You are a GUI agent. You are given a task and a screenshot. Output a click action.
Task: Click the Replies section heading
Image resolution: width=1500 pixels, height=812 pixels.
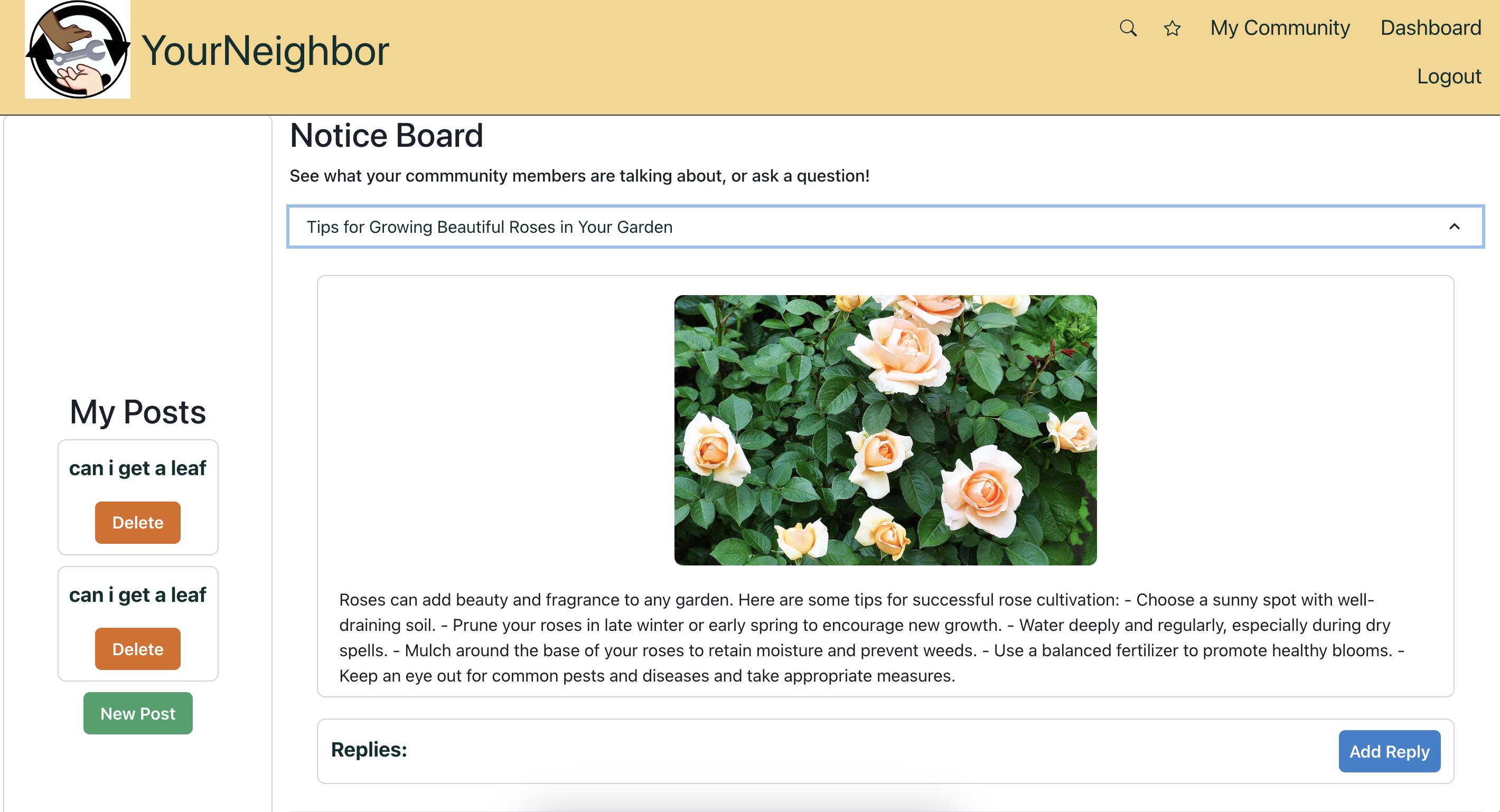click(x=369, y=749)
